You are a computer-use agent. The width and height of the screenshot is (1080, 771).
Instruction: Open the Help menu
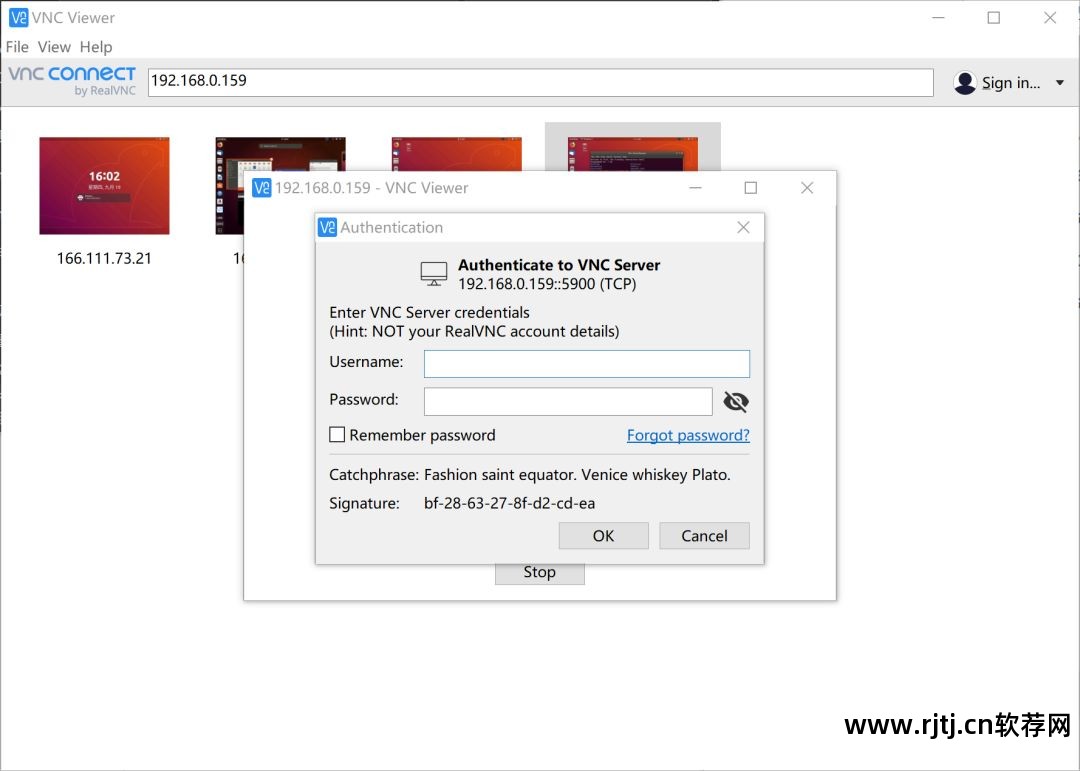(96, 47)
